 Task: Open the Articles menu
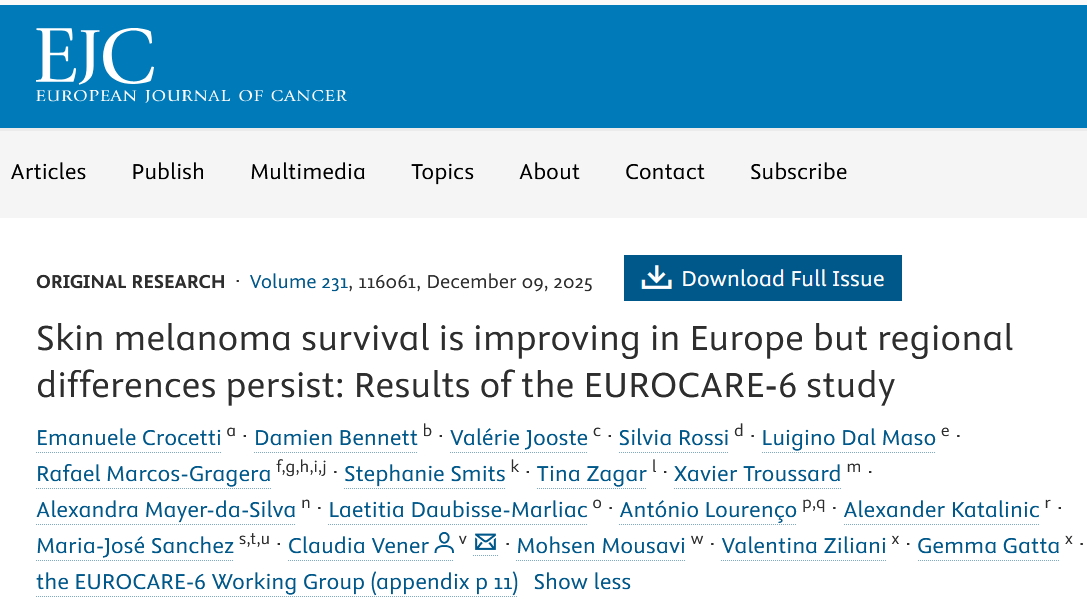click(49, 172)
